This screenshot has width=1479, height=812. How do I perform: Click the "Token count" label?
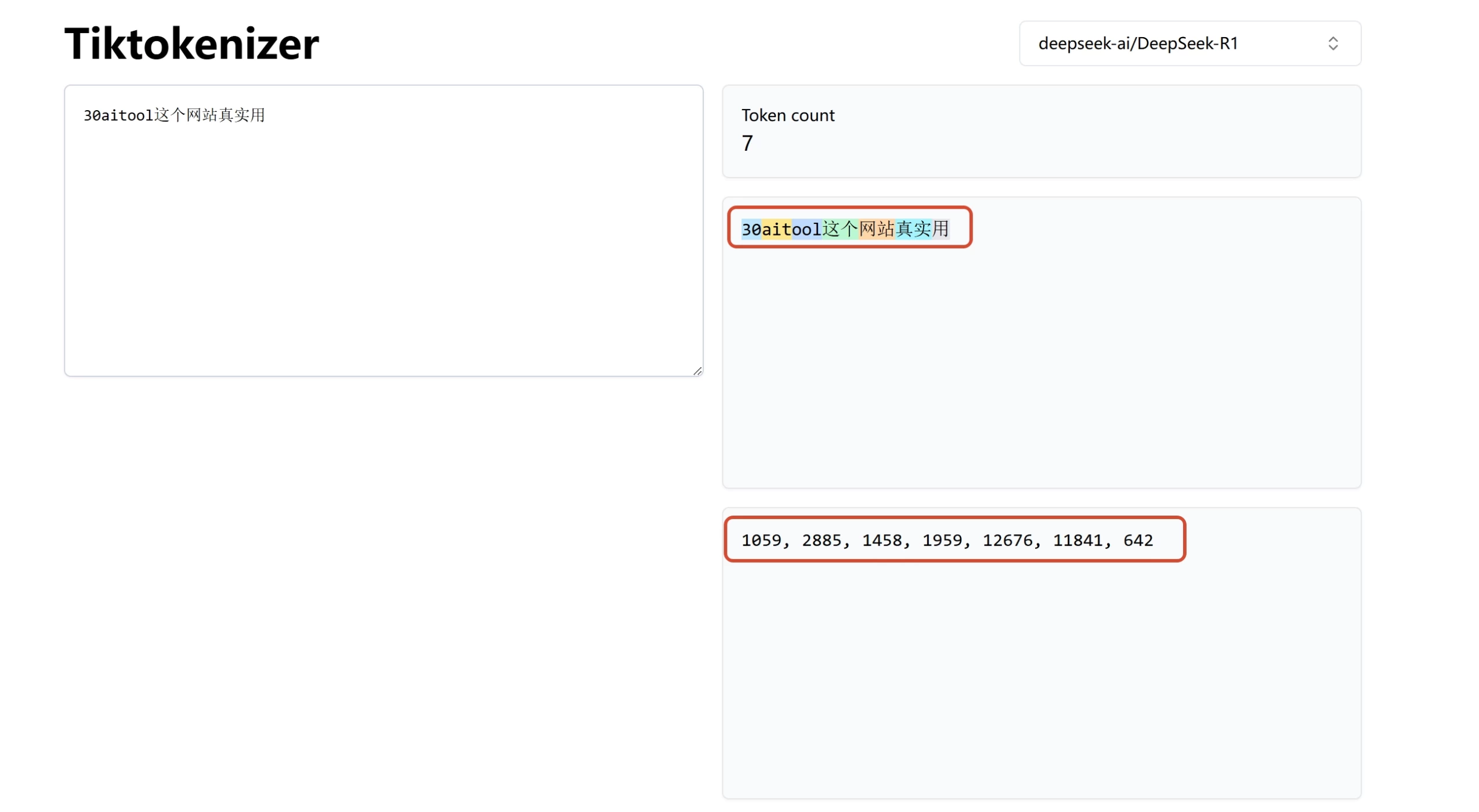pos(787,115)
